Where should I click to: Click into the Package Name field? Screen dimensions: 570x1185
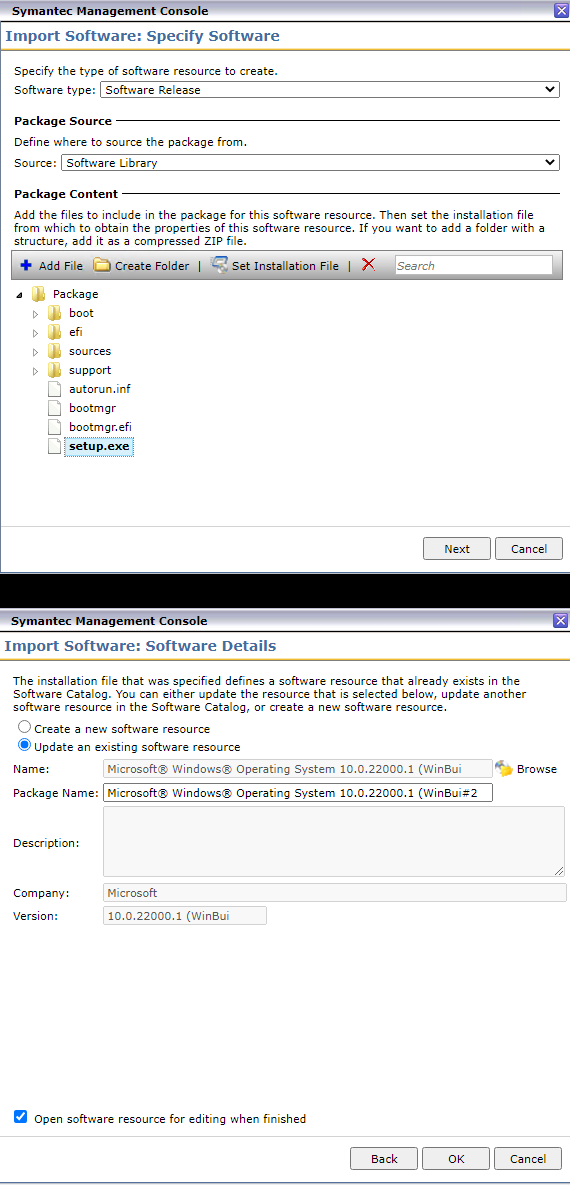point(298,792)
